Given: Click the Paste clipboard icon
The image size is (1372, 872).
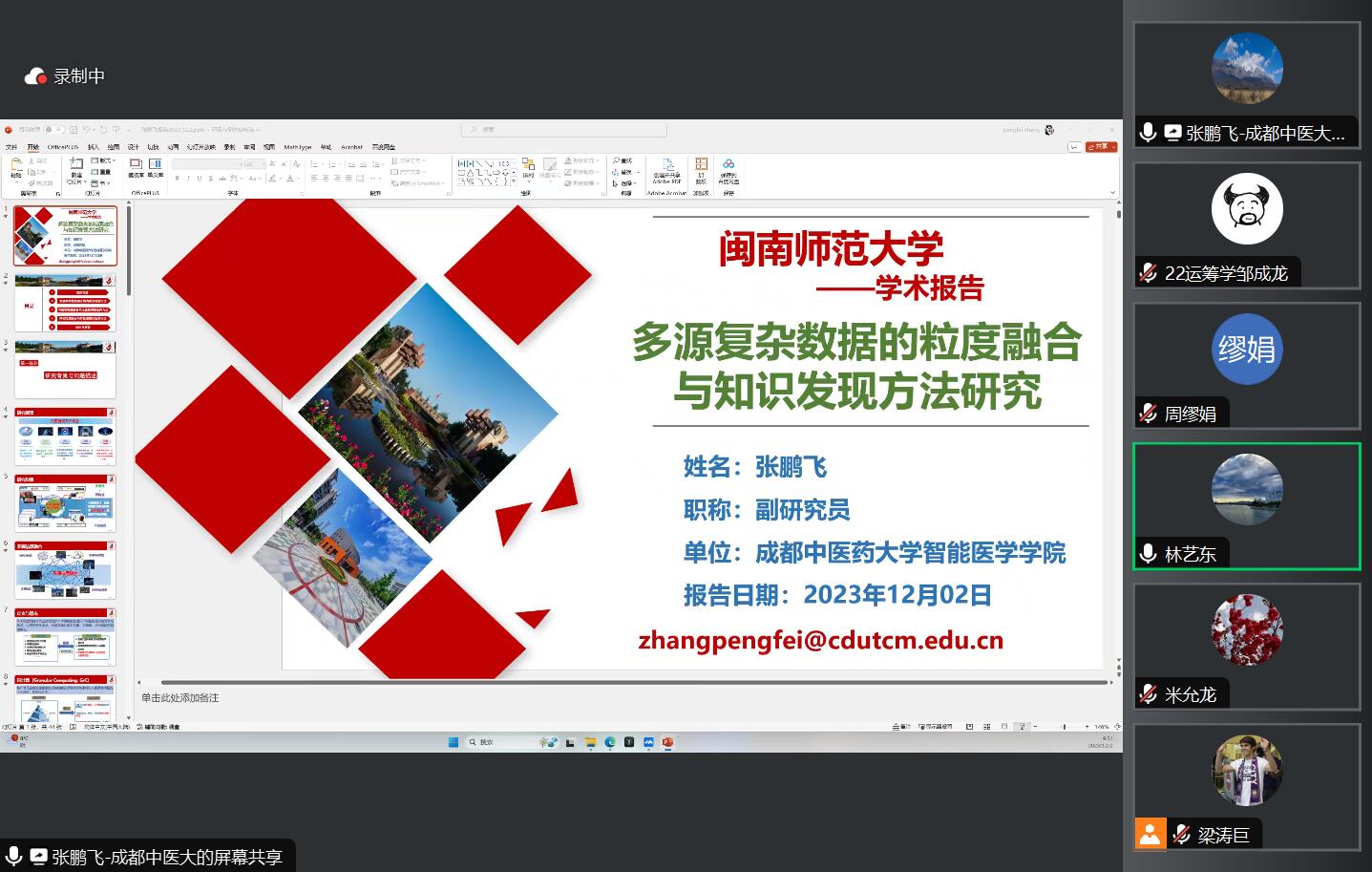Looking at the screenshot, I should point(16,168).
